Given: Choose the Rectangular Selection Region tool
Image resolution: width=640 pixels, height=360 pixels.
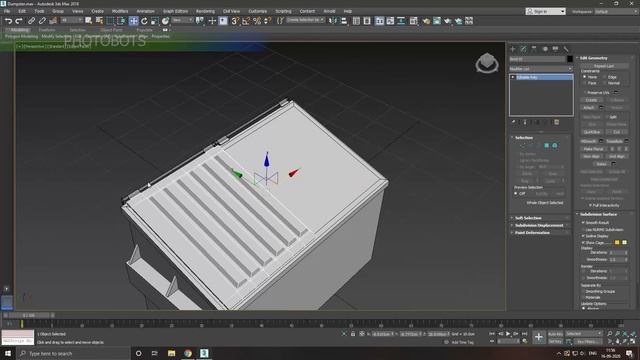Looking at the screenshot, I should pyautogui.click(x=110, y=21).
